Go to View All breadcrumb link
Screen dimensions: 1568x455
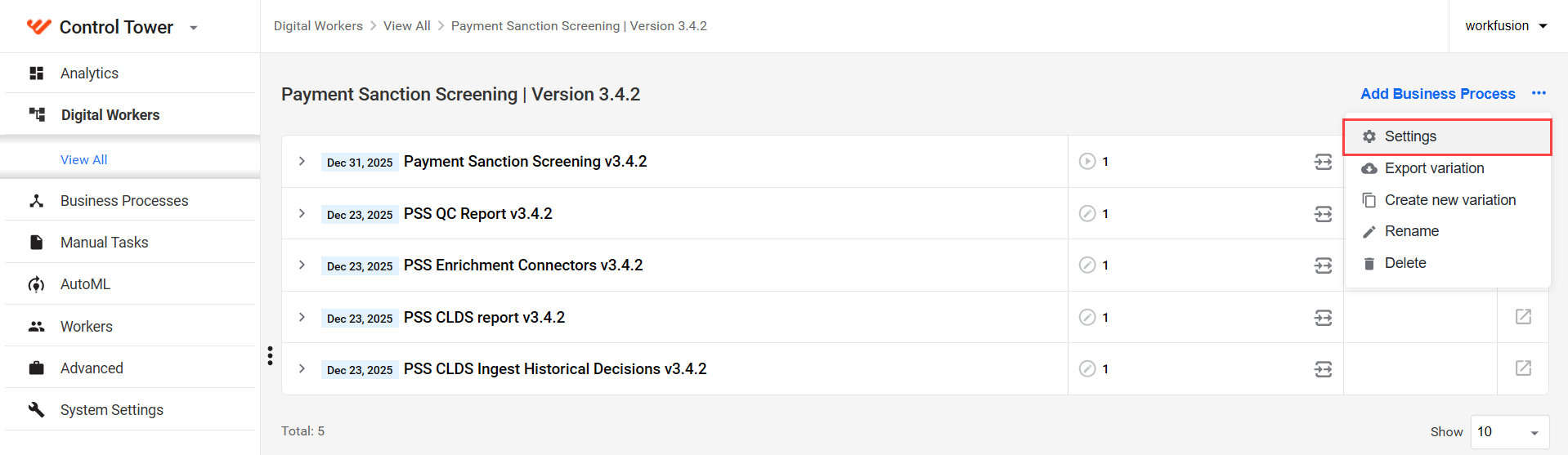[407, 26]
